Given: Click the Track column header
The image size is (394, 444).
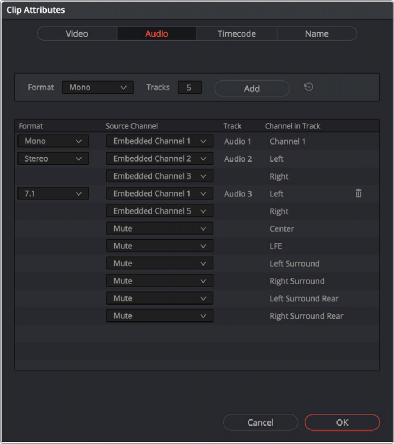Looking at the screenshot, I should click(232, 126).
